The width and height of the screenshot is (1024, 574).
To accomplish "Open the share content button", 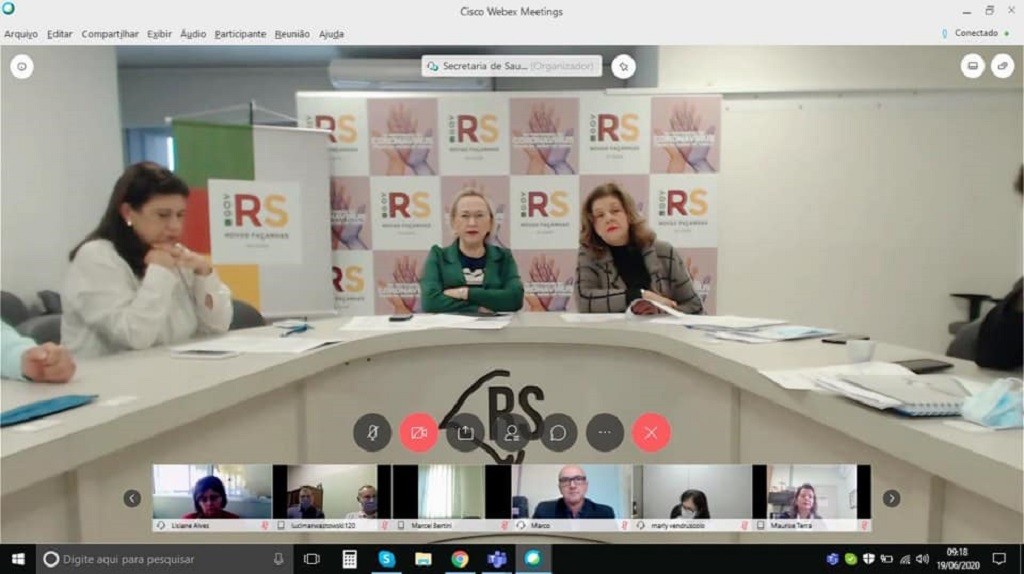I will point(465,433).
